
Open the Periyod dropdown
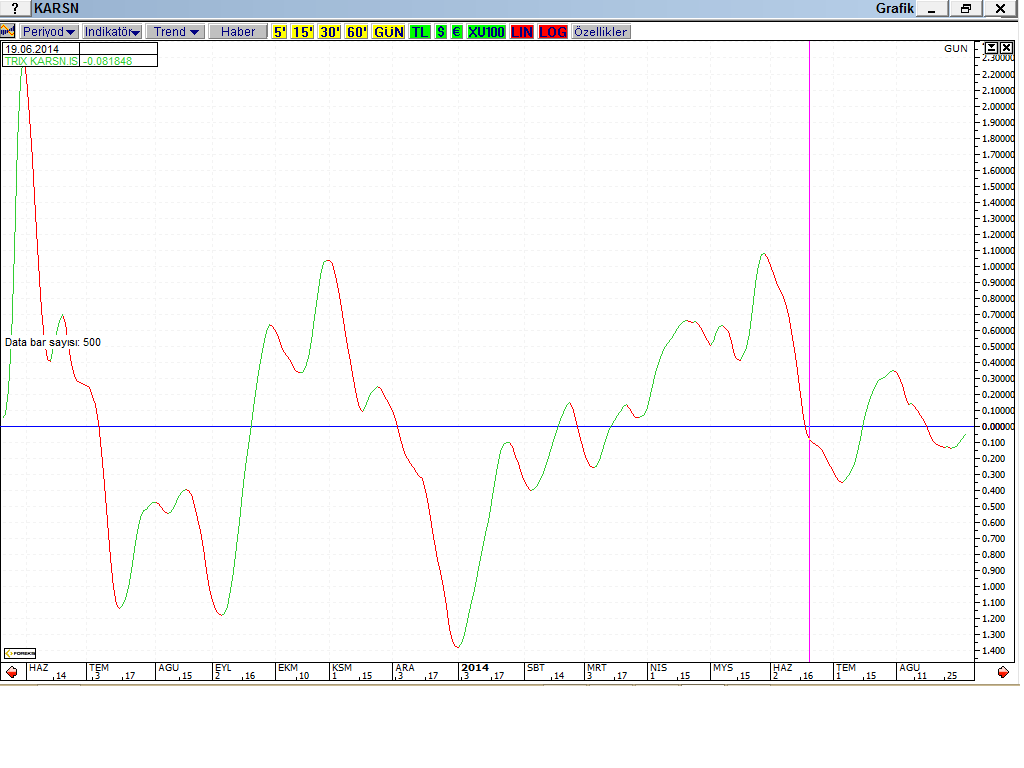click(x=49, y=32)
